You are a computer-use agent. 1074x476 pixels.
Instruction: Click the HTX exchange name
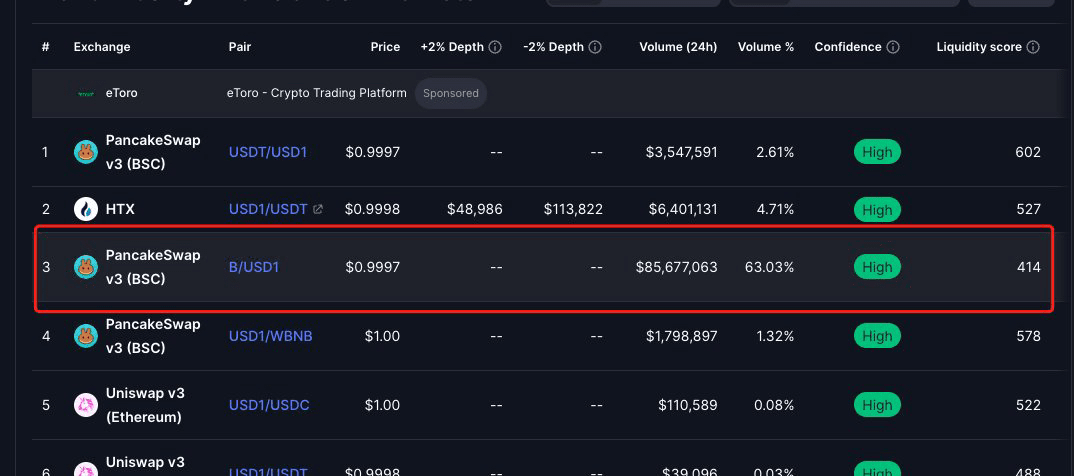pyautogui.click(x=120, y=209)
